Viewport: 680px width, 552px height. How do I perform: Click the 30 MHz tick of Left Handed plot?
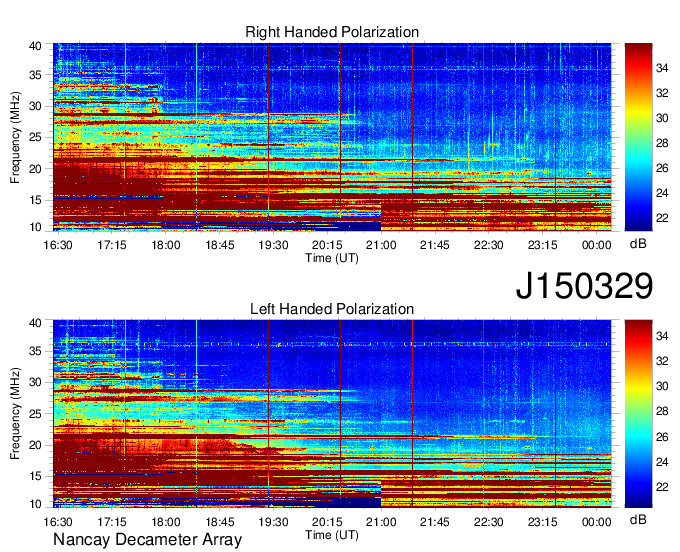[x=35, y=382]
